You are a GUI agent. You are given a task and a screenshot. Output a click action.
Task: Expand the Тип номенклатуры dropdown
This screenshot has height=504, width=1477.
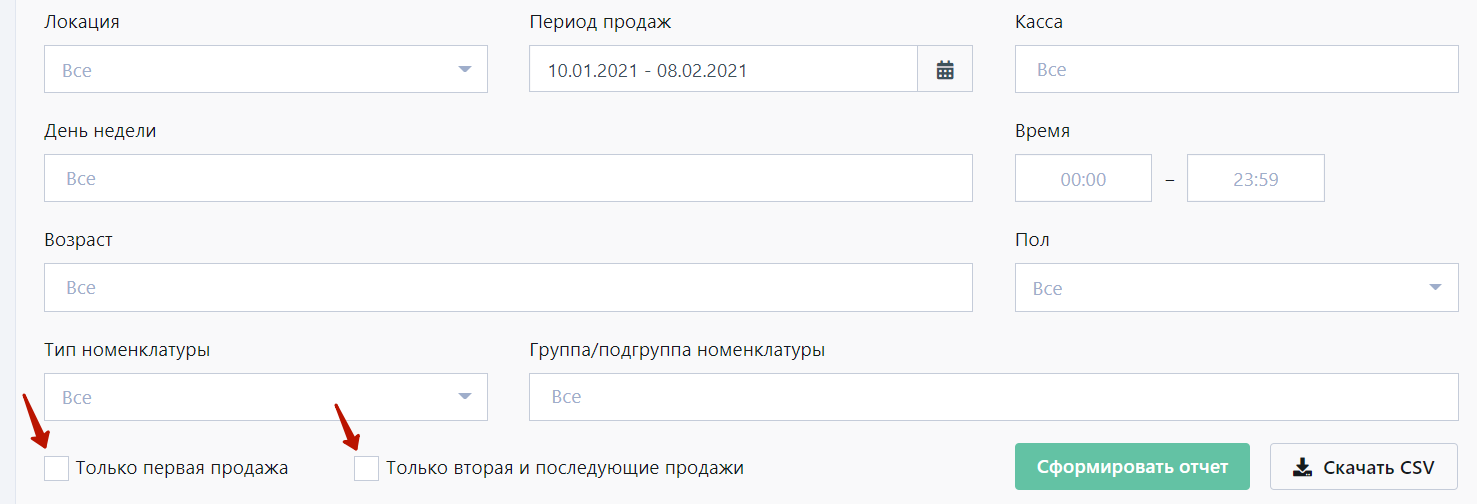(266, 397)
